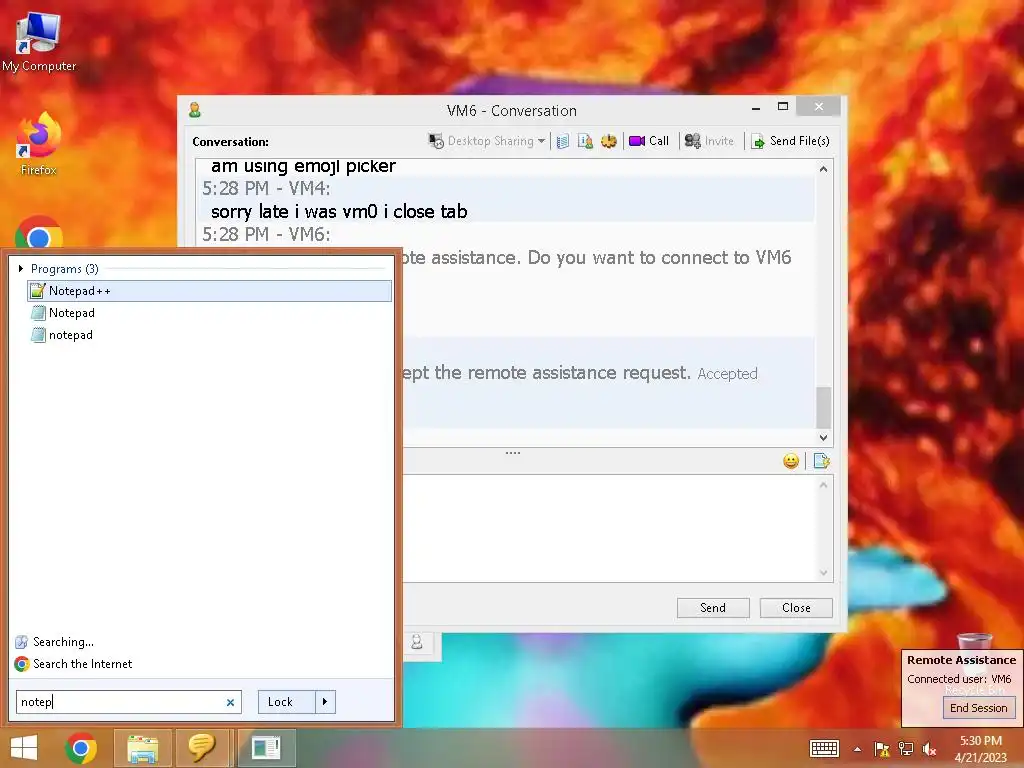
Task: Click the paint palette toolbar icon
Action: click(x=609, y=141)
